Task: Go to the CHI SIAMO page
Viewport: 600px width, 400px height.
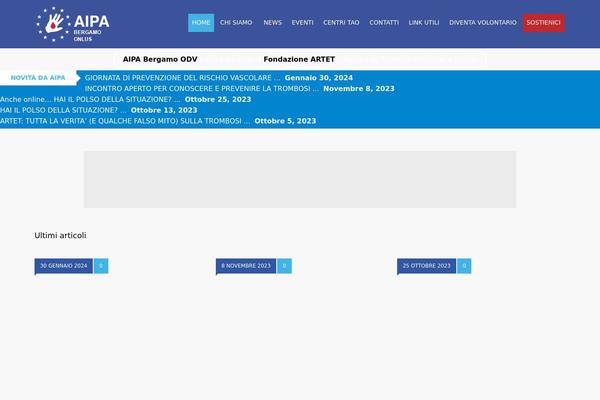Action: coord(236,23)
